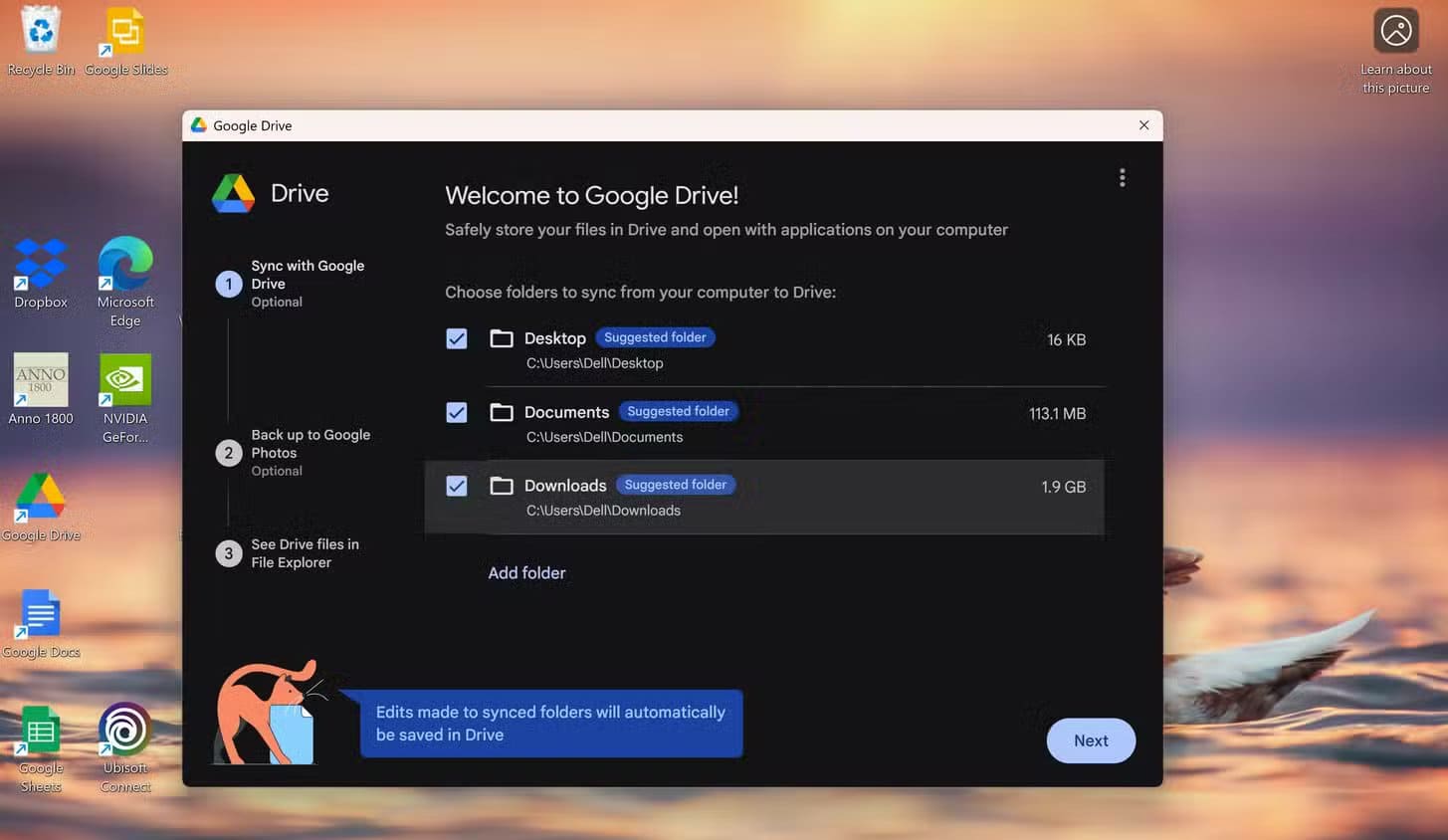This screenshot has height=840, width=1448.
Task: Open the Anno 1800 game shortcut
Action: (41, 381)
